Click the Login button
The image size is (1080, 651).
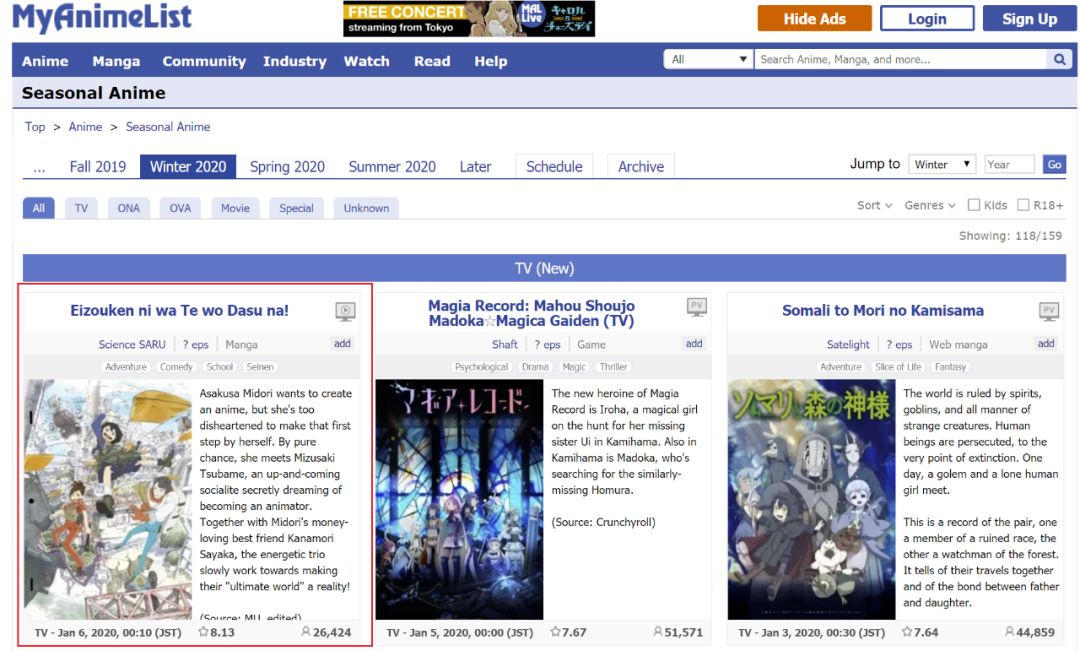pos(927,19)
